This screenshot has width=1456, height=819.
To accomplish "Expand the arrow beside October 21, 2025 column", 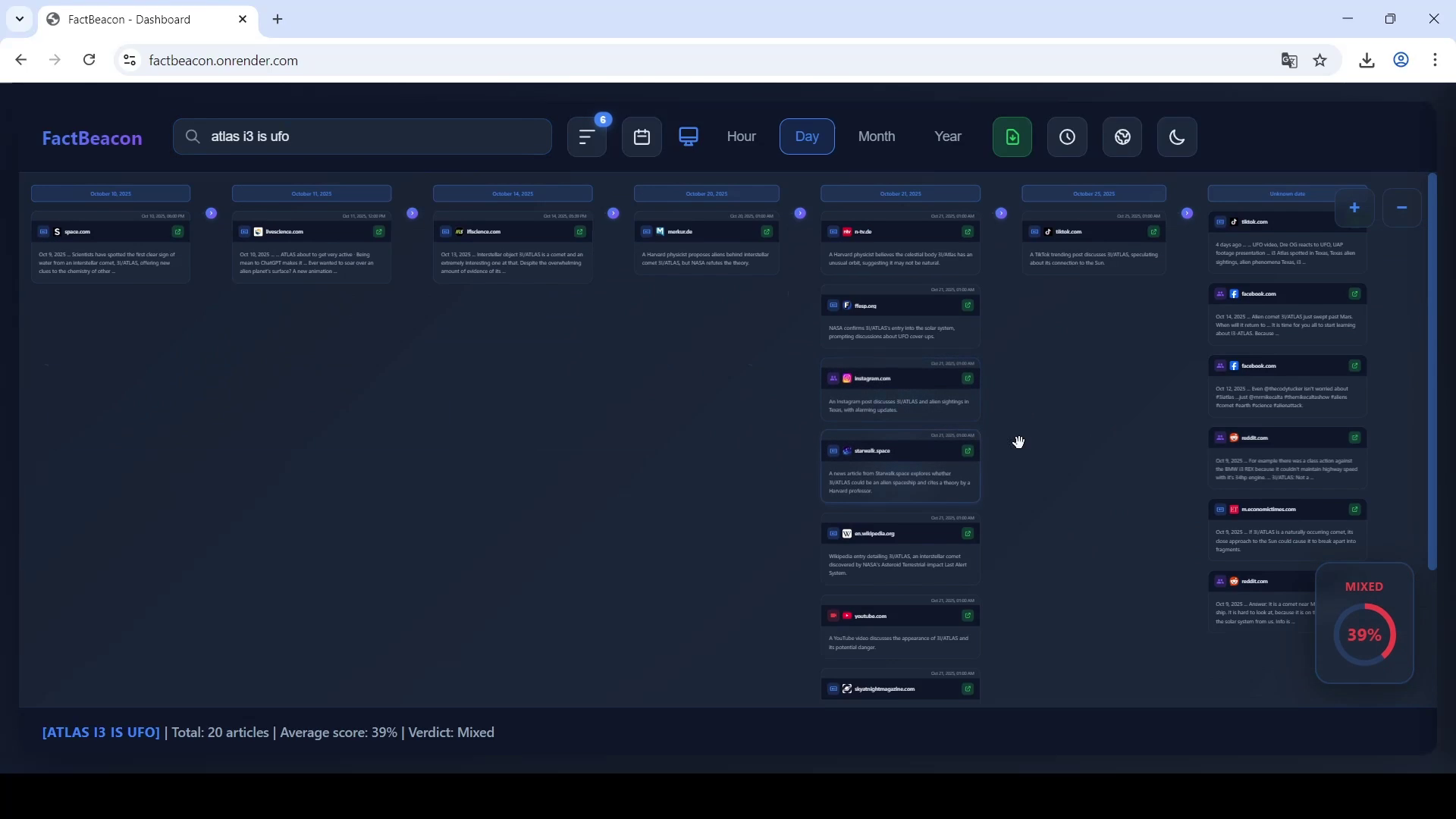I will click(x=1002, y=214).
